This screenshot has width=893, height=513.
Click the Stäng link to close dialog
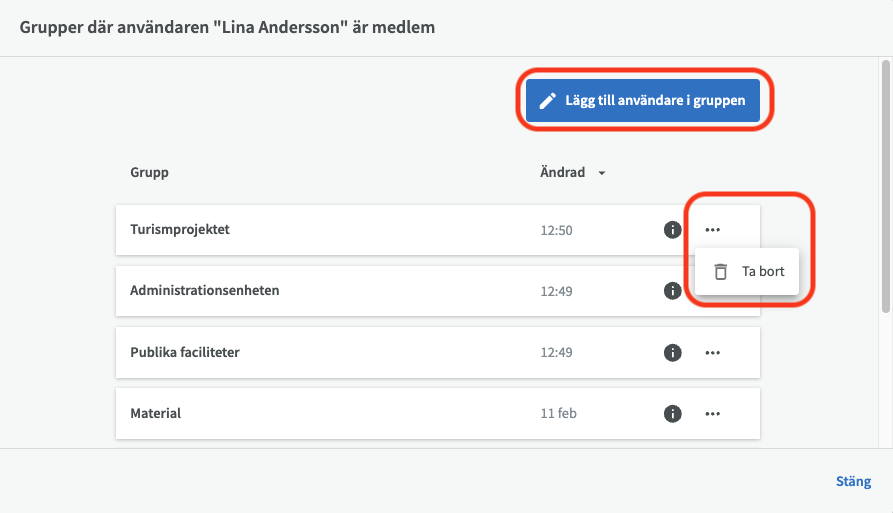(x=853, y=481)
